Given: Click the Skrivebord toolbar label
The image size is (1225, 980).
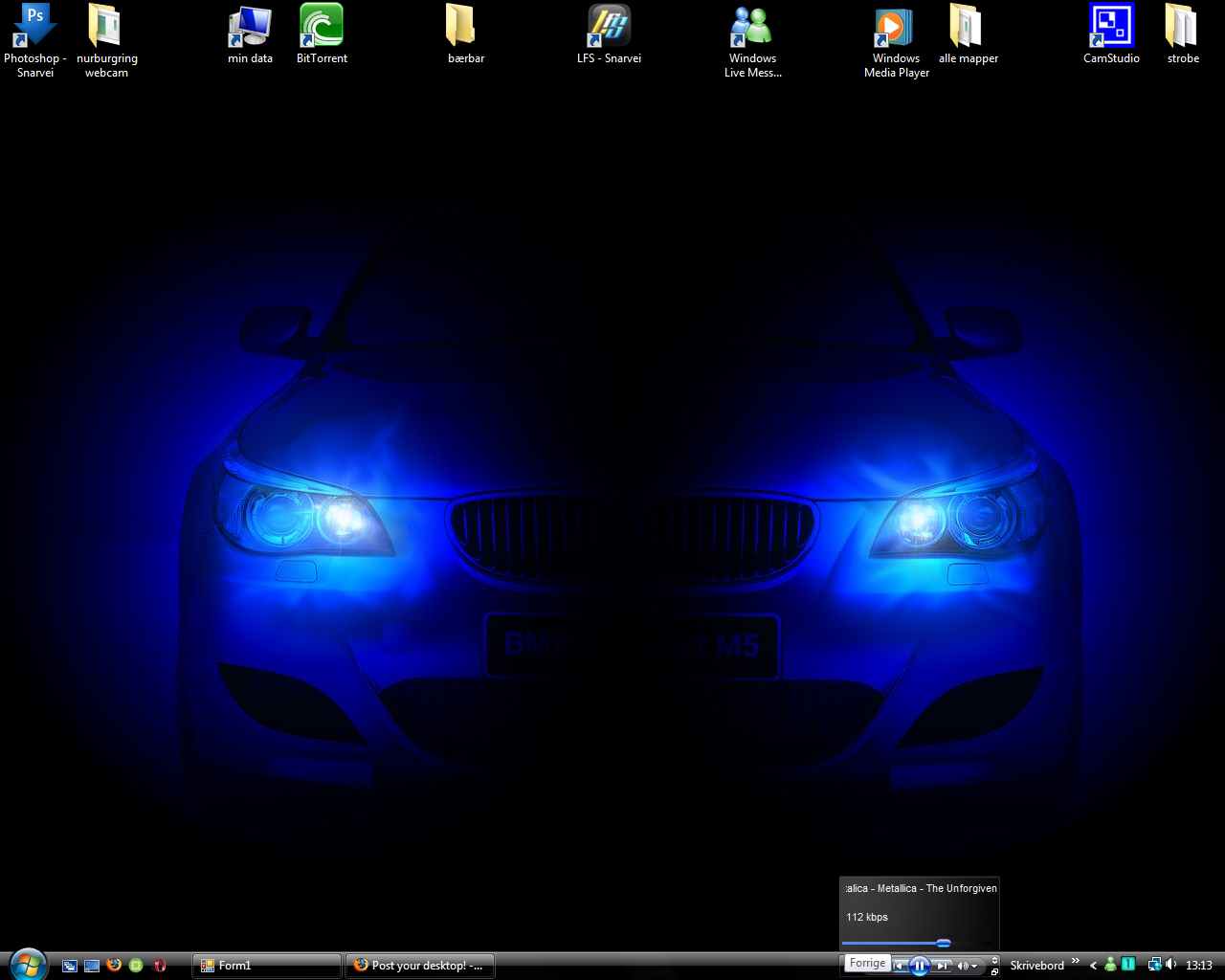Looking at the screenshot, I should [x=1037, y=966].
